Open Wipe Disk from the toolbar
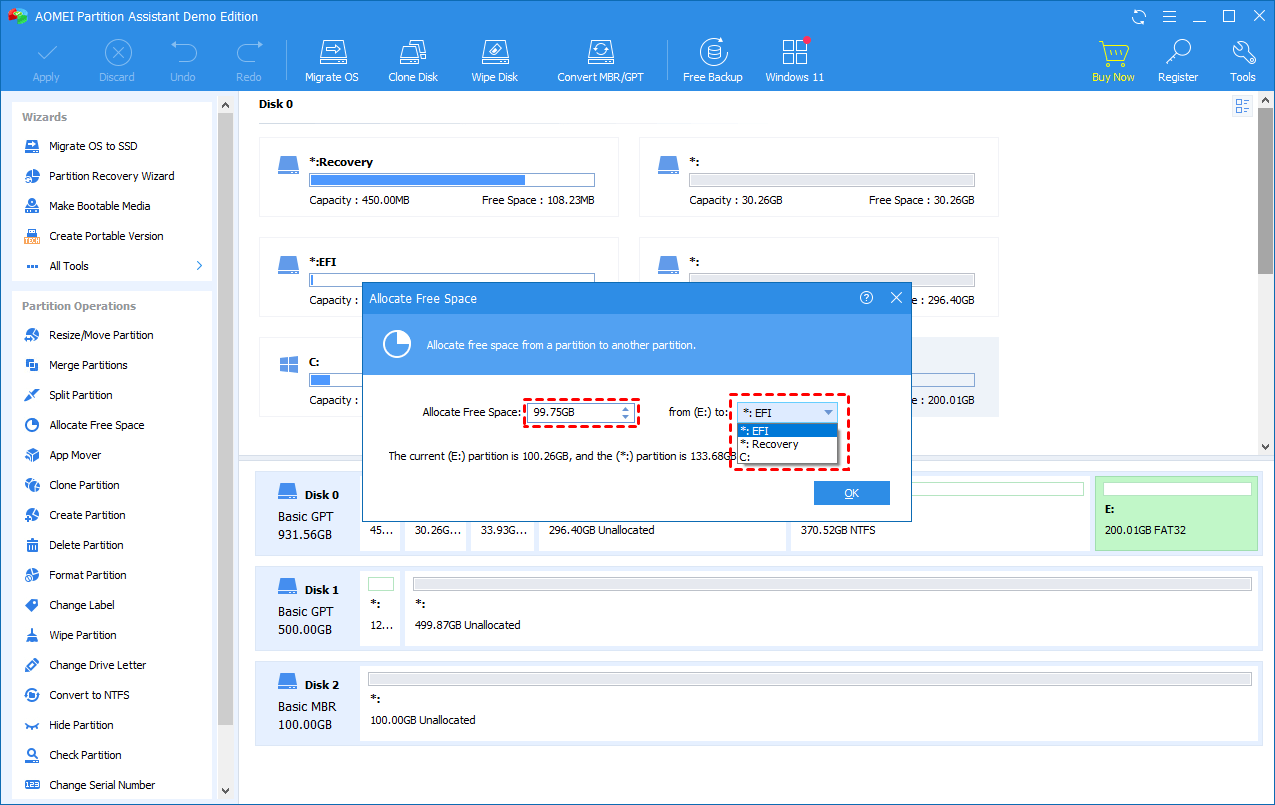1275x805 pixels. pyautogui.click(x=494, y=60)
